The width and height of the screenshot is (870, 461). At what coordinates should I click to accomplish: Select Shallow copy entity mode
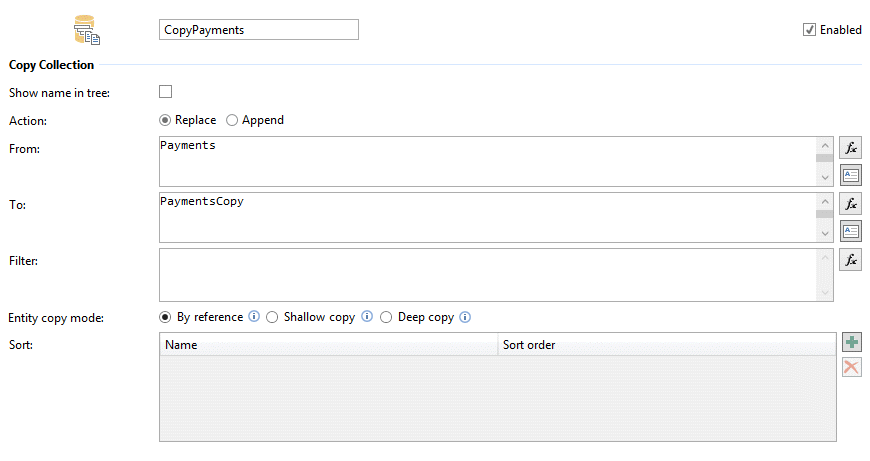coord(272,317)
